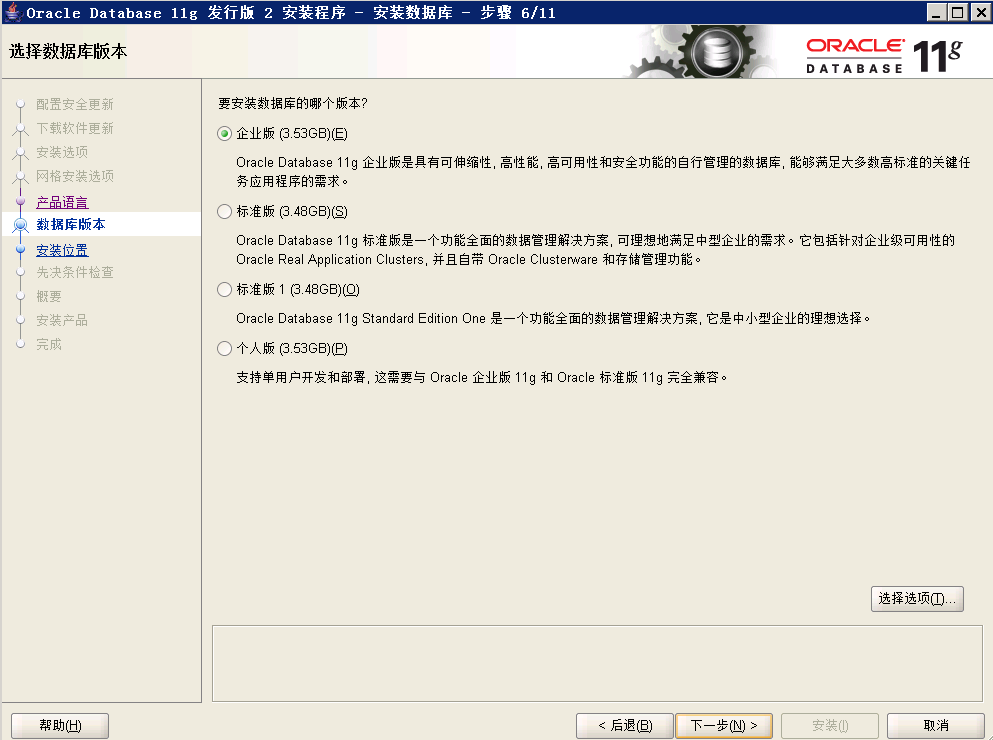Click the 完成 step label
The height and width of the screenshot is (740, 993).
49,345
